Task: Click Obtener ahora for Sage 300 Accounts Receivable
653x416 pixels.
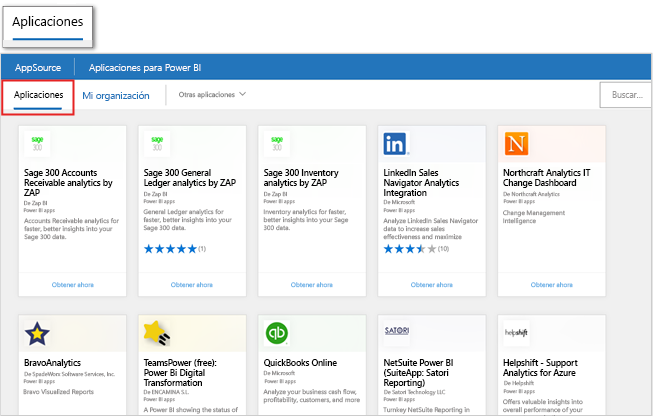Action: [x=72, y=285]
